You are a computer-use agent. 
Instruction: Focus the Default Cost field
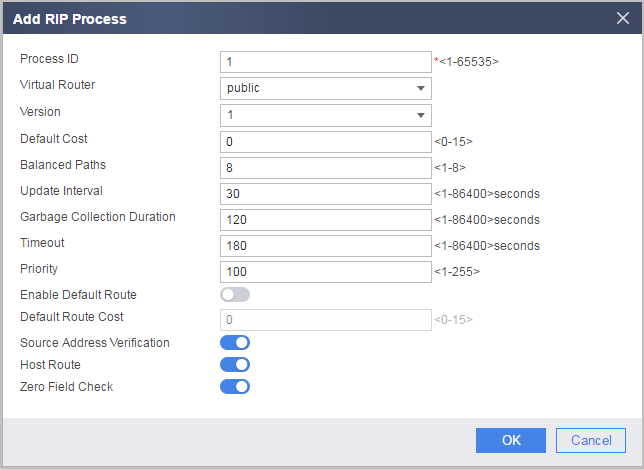pyautogui.click(x=326, y=142)
